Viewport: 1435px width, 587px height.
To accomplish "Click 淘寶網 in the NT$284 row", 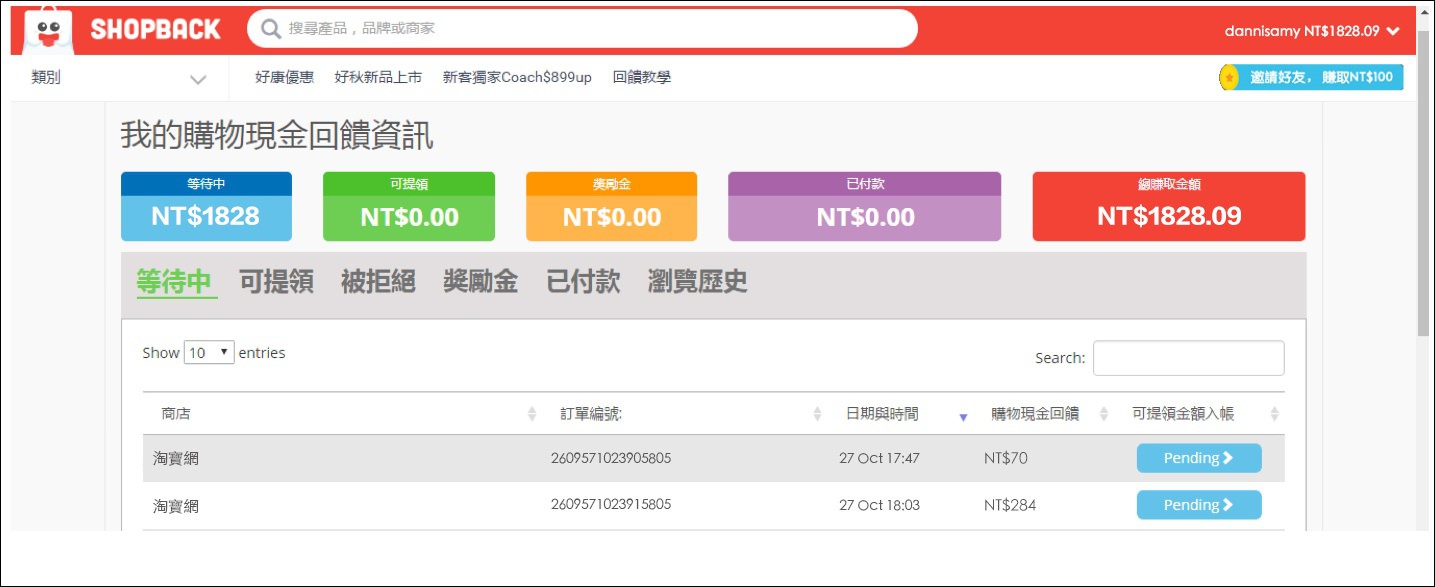I will click(x=176, y=506).
